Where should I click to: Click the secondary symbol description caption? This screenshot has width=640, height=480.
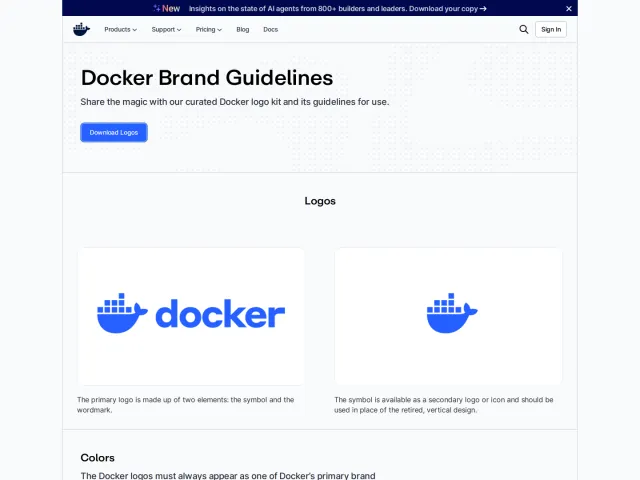[444, 404]
